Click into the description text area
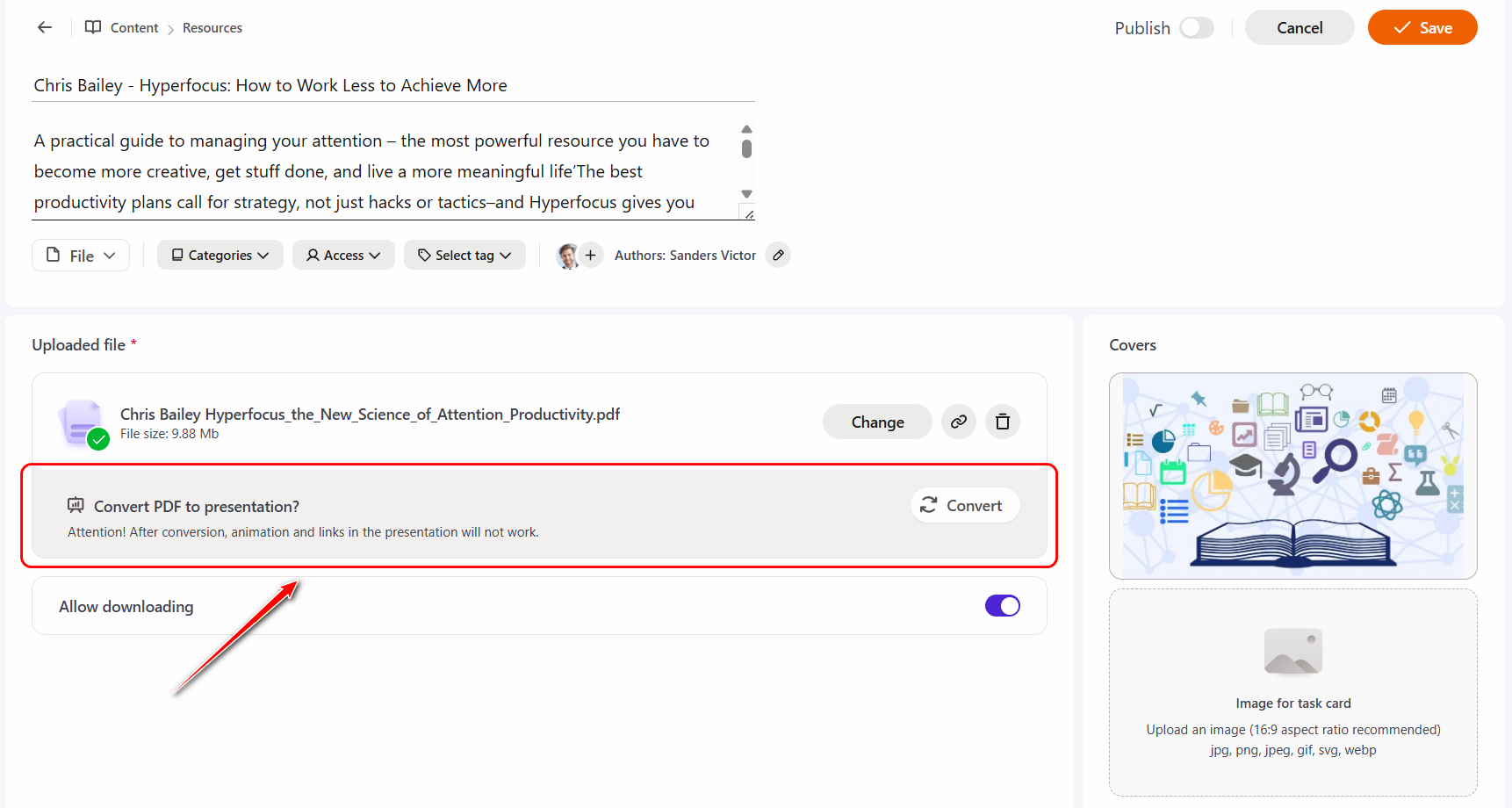 385,171
